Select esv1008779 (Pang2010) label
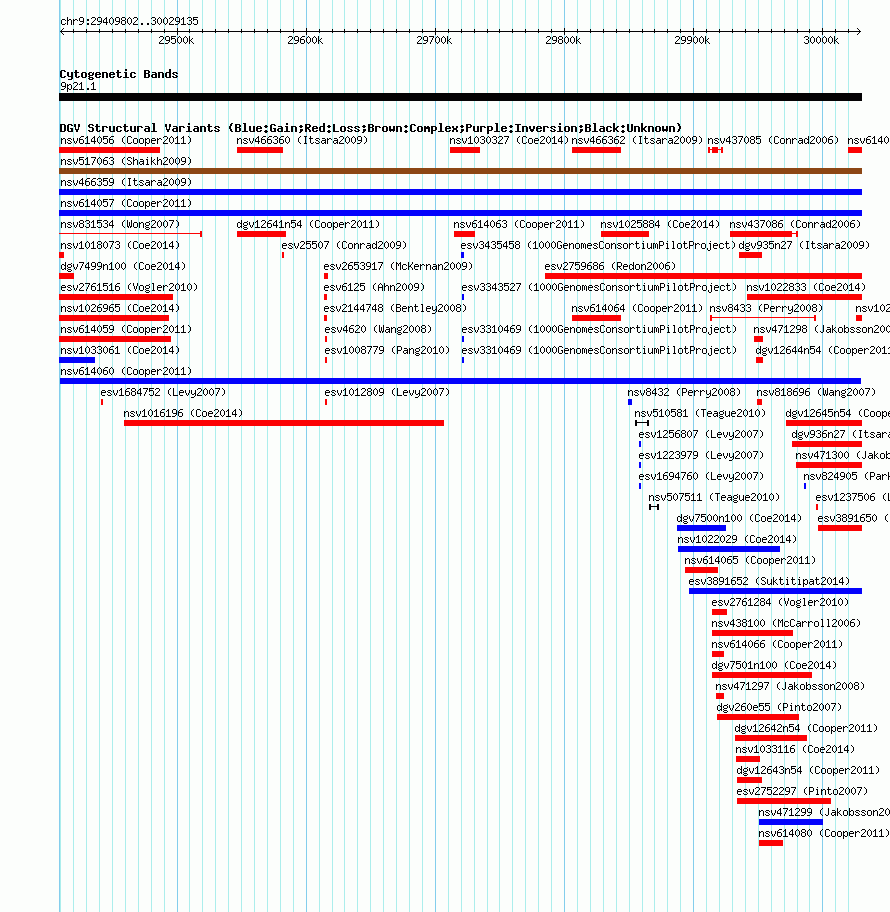Image resolution: width=890 pixels, height=912 pixels. [387, 350]
